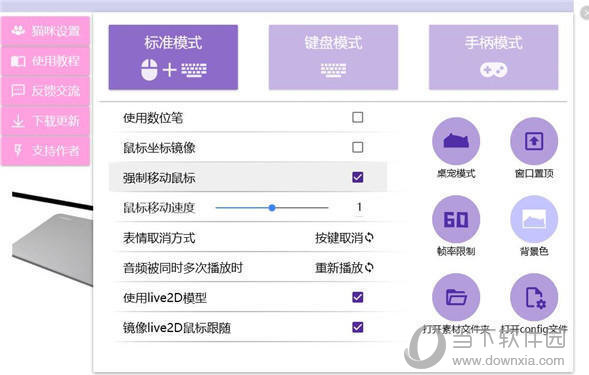This screenshot has height=375, width=589.
Task: Click the 支持作者 support author button
Action: [x=45, y=151]
